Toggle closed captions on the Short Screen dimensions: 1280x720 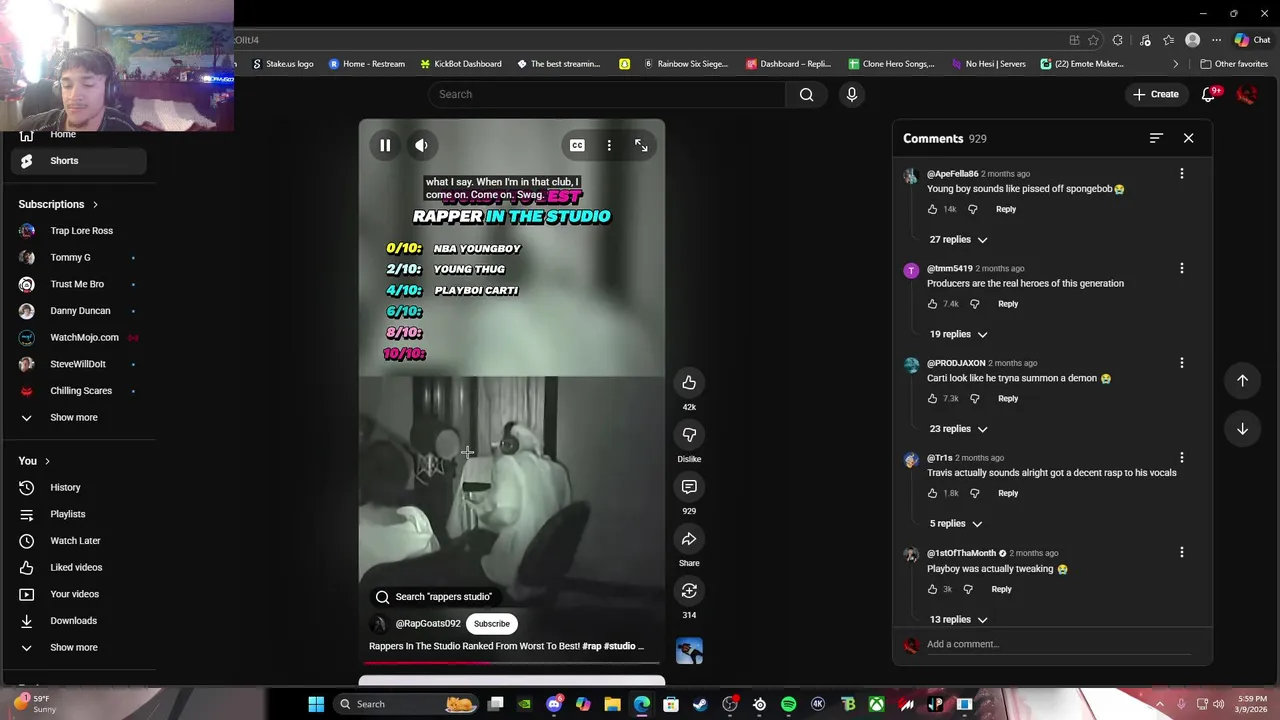pos(577,146)
